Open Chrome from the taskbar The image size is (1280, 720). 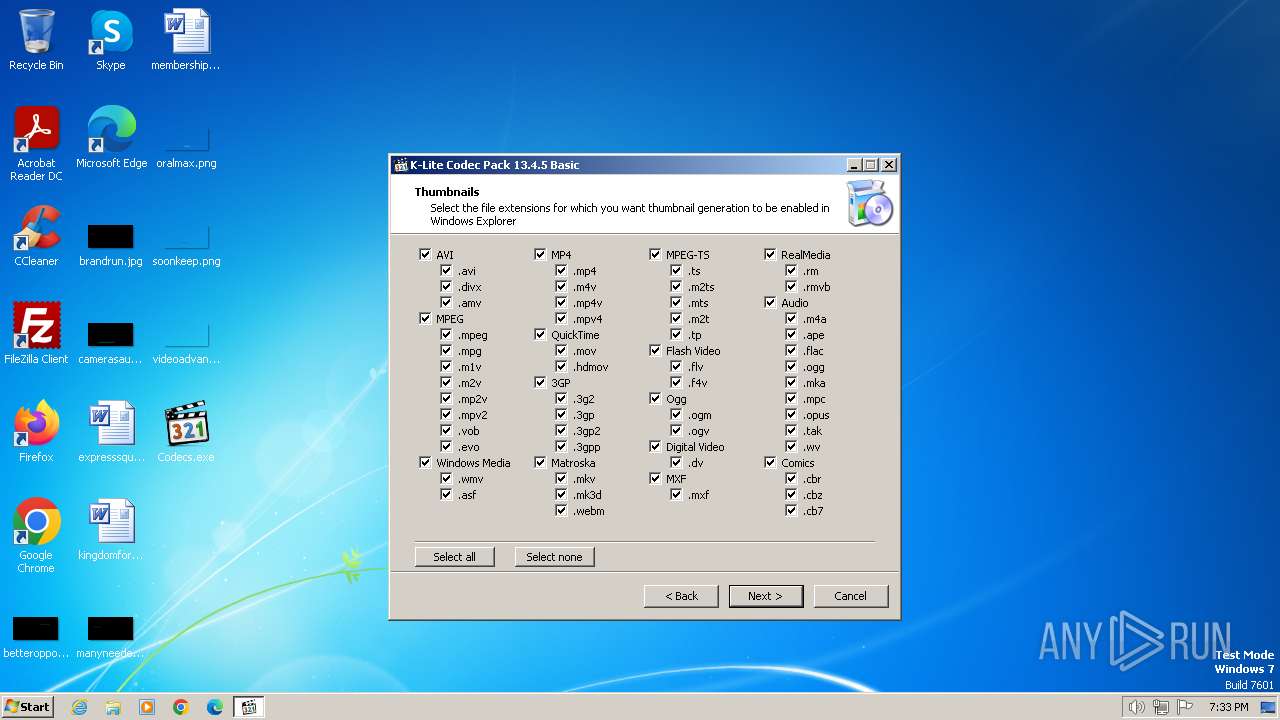pyautogui.click(x=181, y=707)
